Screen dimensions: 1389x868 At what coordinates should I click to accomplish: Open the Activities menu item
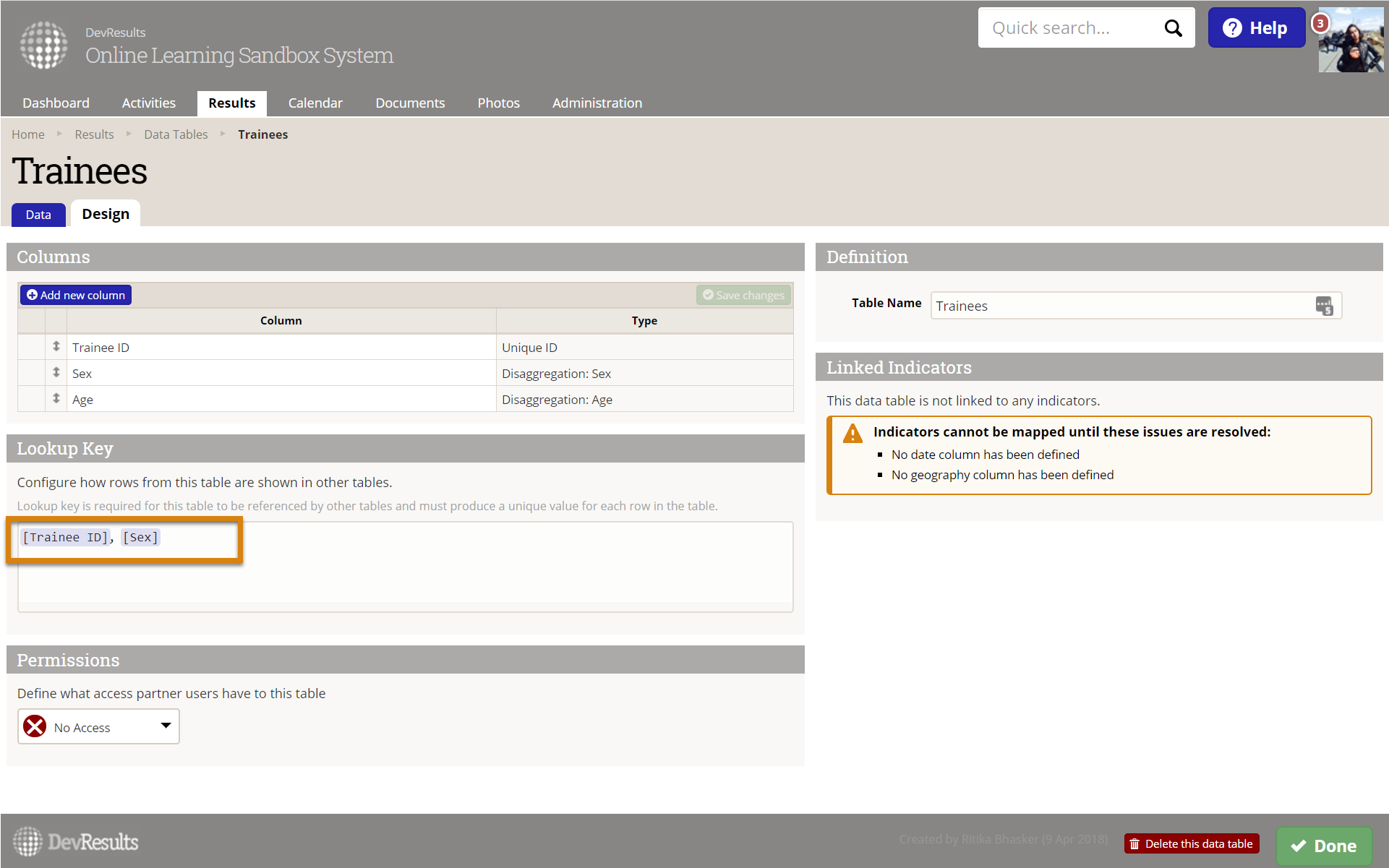[148, 103]
